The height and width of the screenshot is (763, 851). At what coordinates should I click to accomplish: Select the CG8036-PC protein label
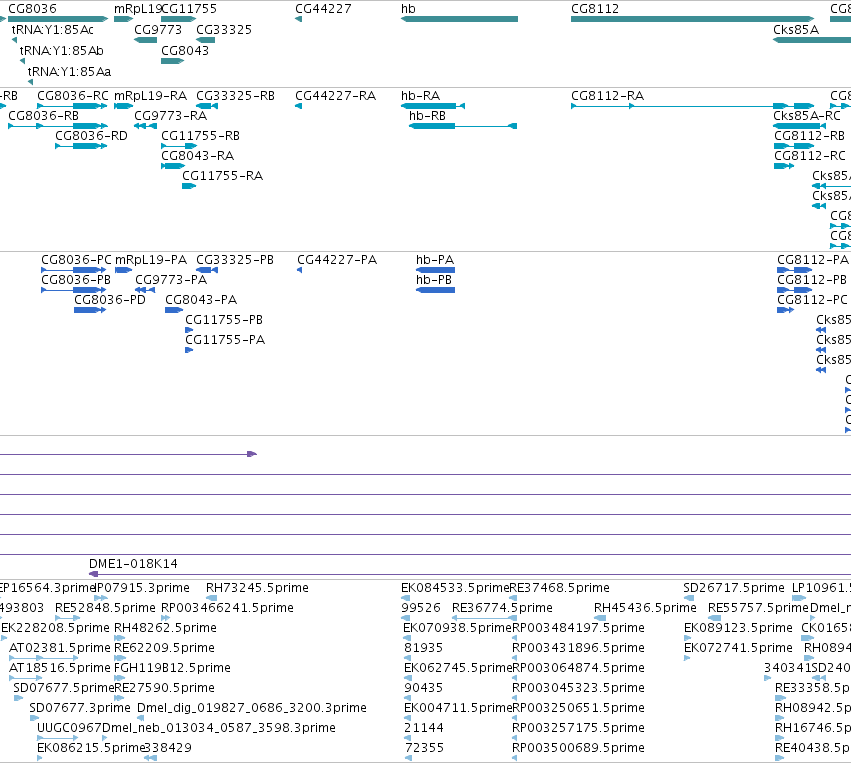click(77, 260)
